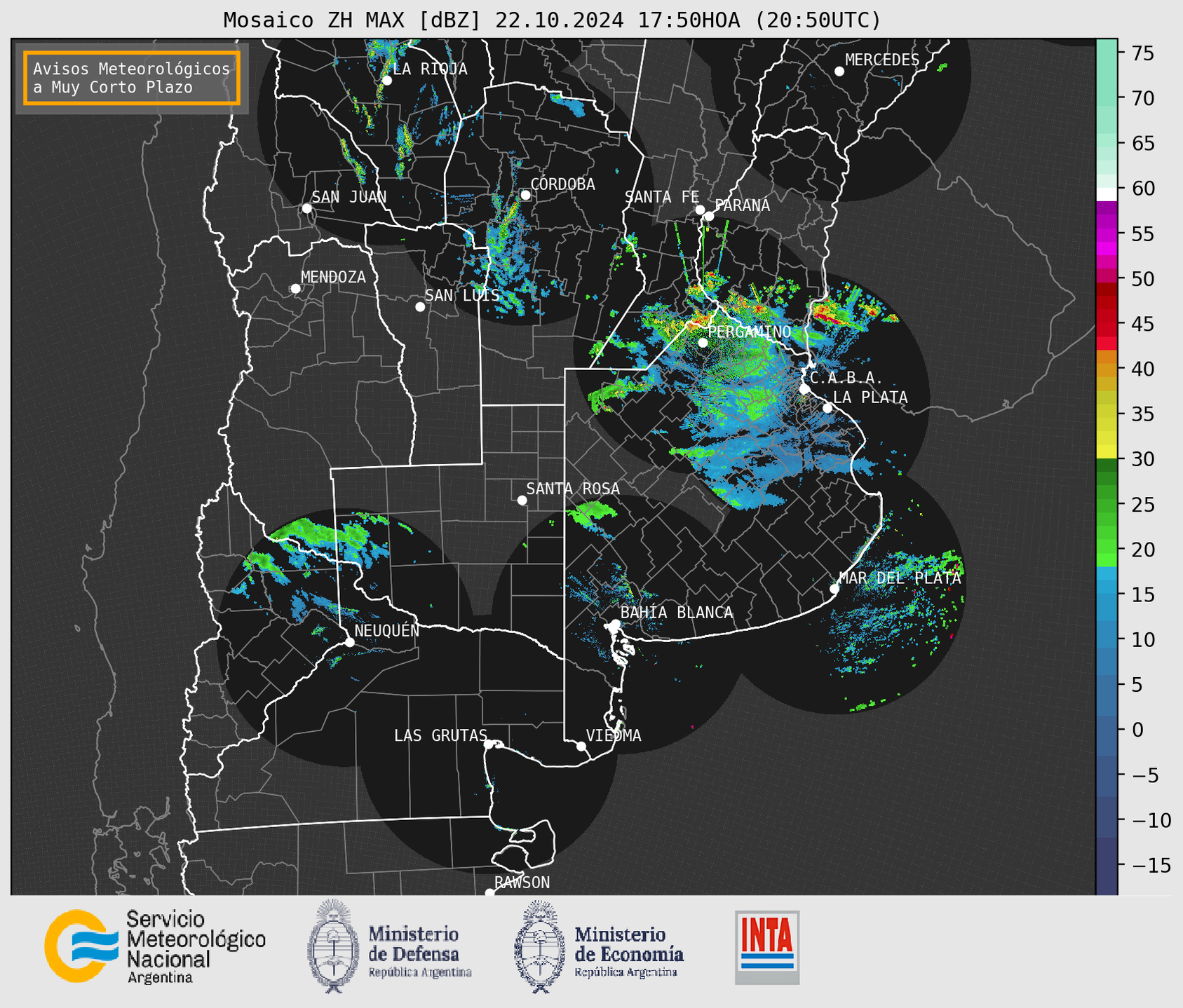The width and height of the screenshot is (1183, 1008).
Task: Select the MENDOZA city label
Action: 334,278
